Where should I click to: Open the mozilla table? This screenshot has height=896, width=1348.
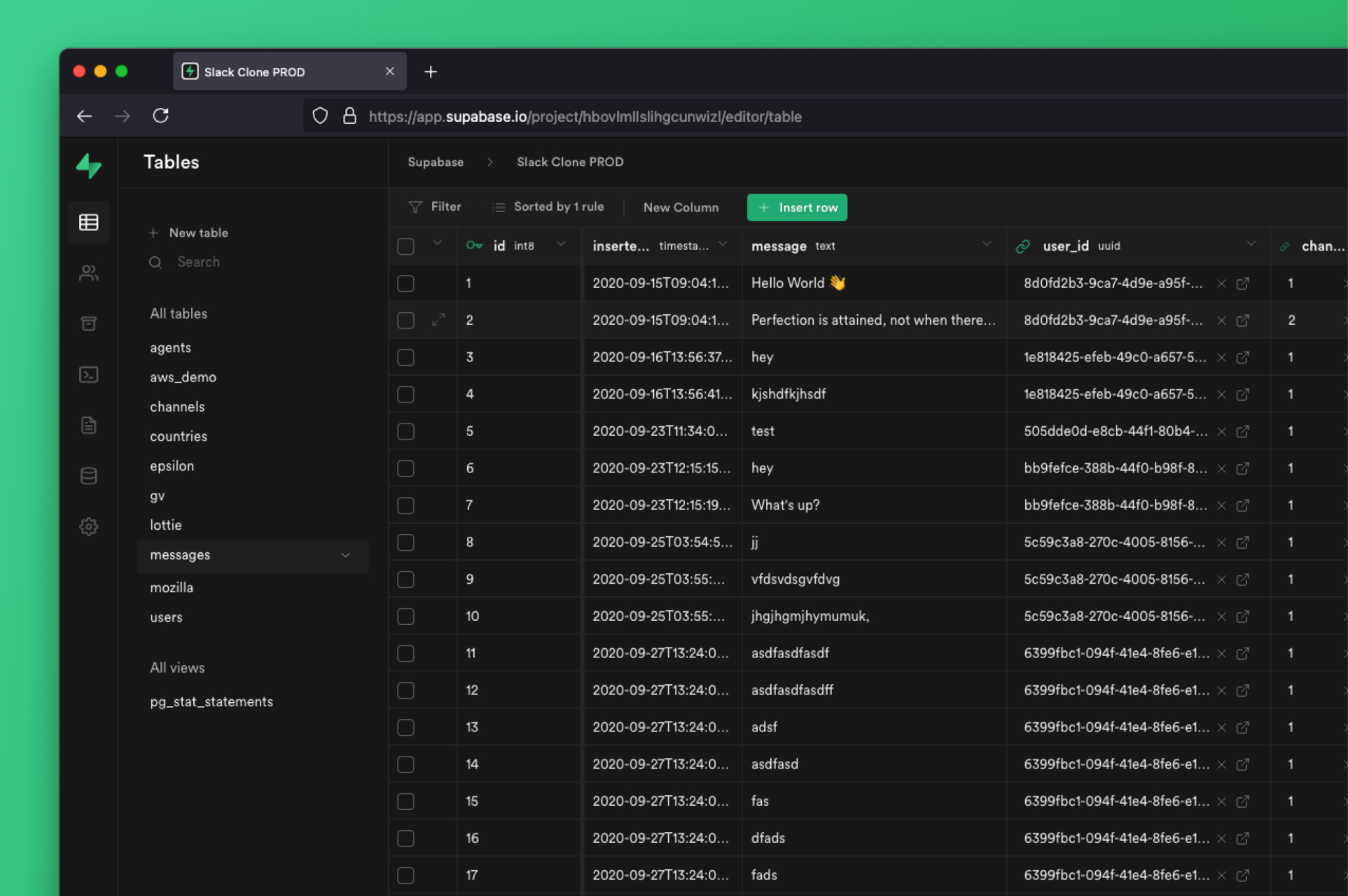pos(172,588)
